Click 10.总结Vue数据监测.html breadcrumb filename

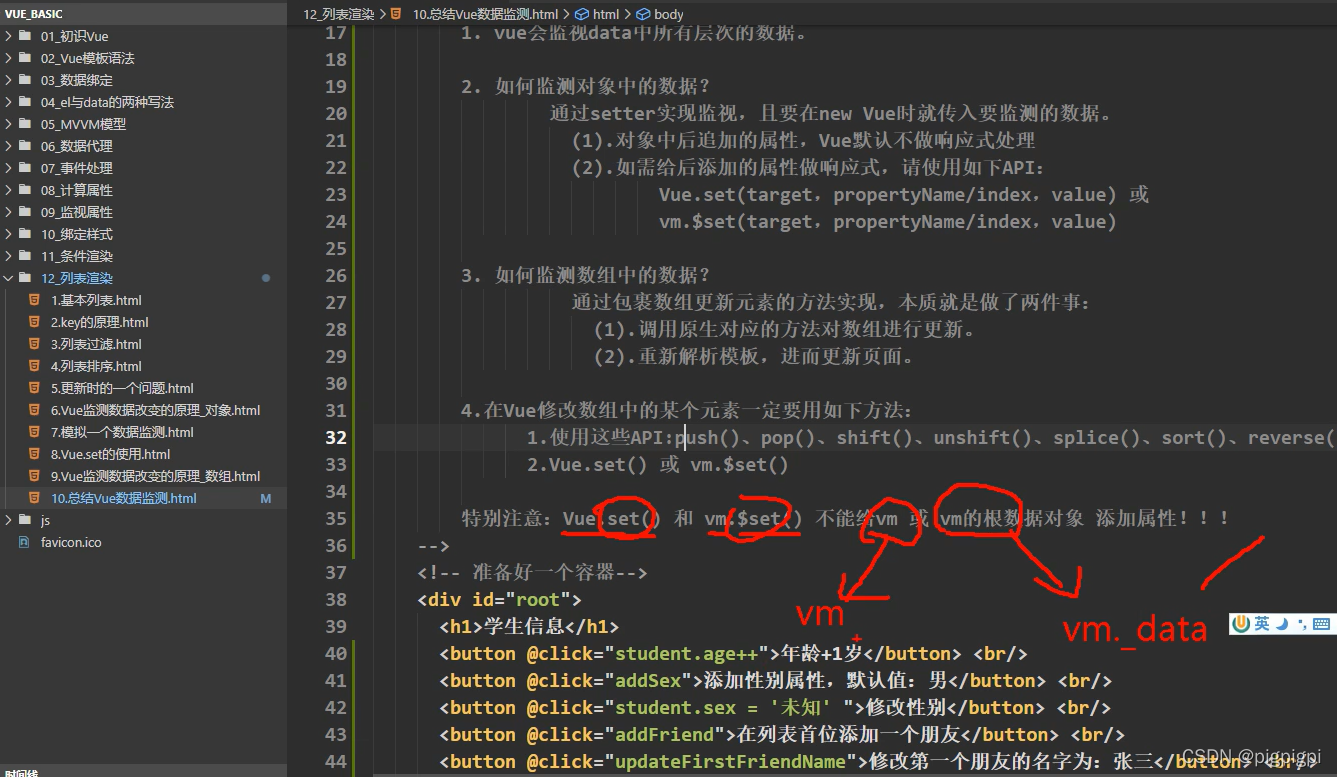click(485, 14)
